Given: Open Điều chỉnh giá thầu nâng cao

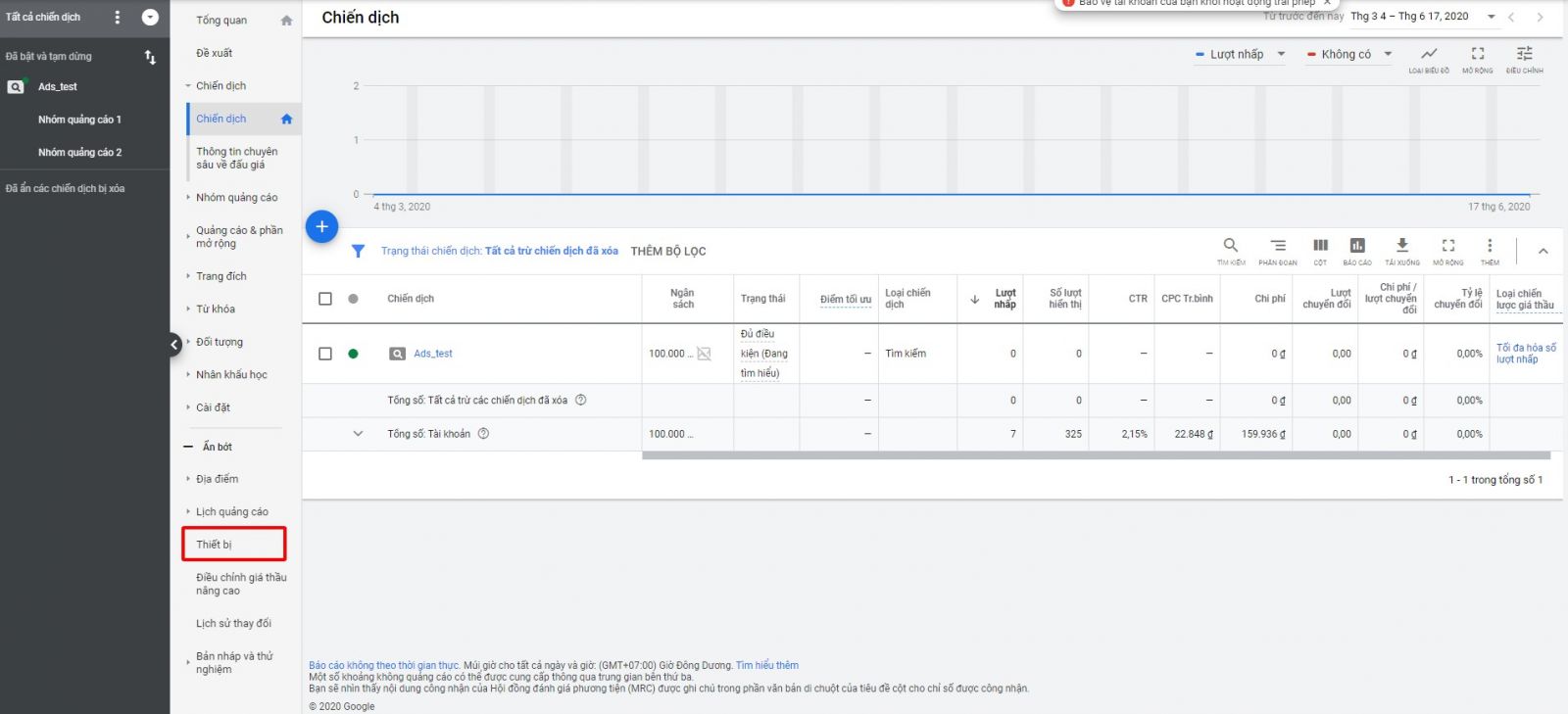Looking at the screenshot, I should pyautogui.click(x=241, y=585).
